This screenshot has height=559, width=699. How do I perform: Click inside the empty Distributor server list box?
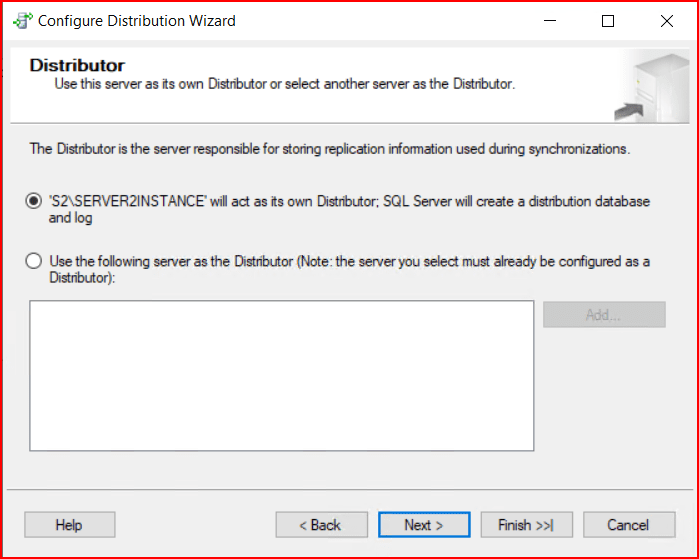[x=281, y=375]
